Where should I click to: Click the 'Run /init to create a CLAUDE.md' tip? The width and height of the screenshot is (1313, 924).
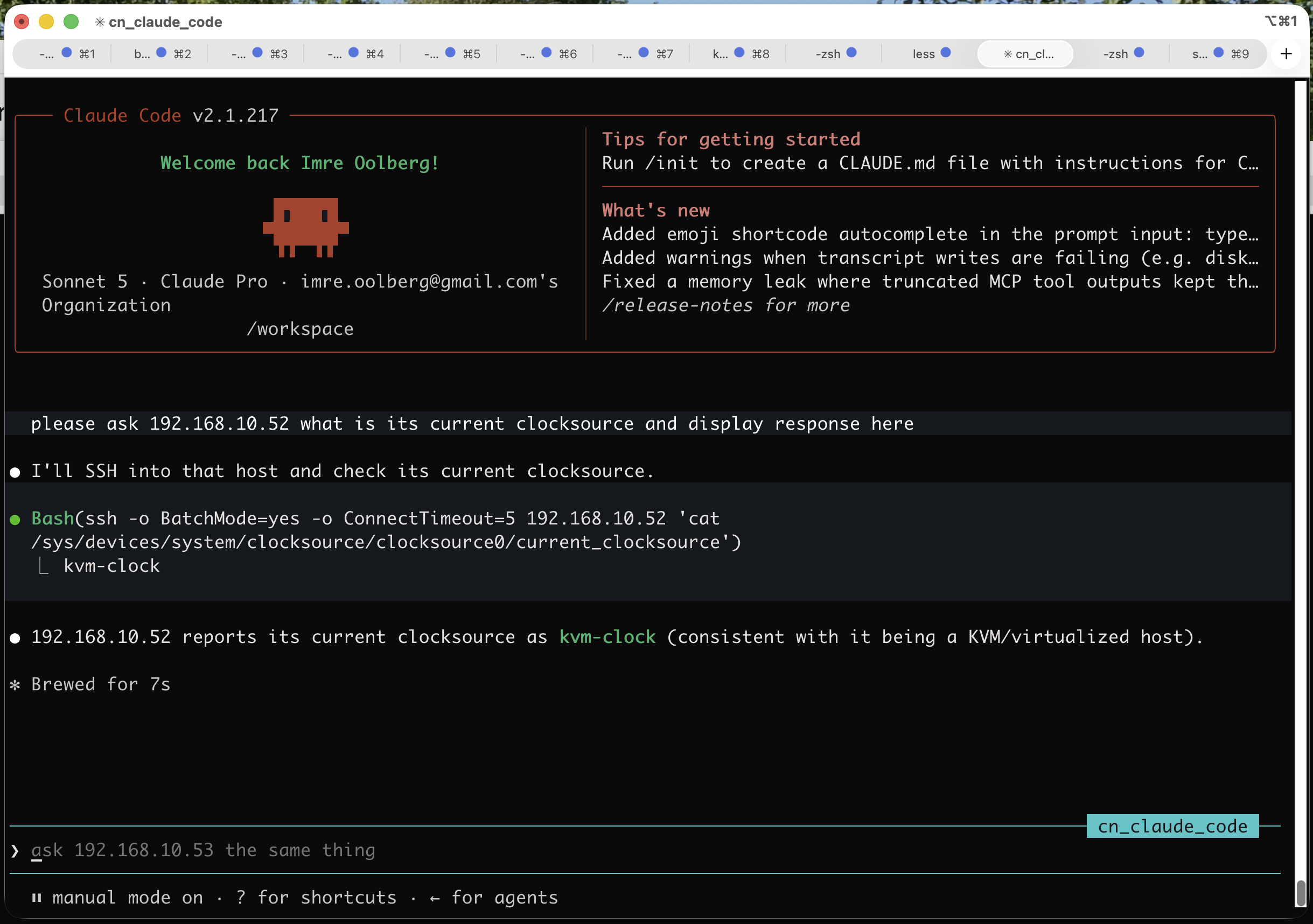(931, 163)
